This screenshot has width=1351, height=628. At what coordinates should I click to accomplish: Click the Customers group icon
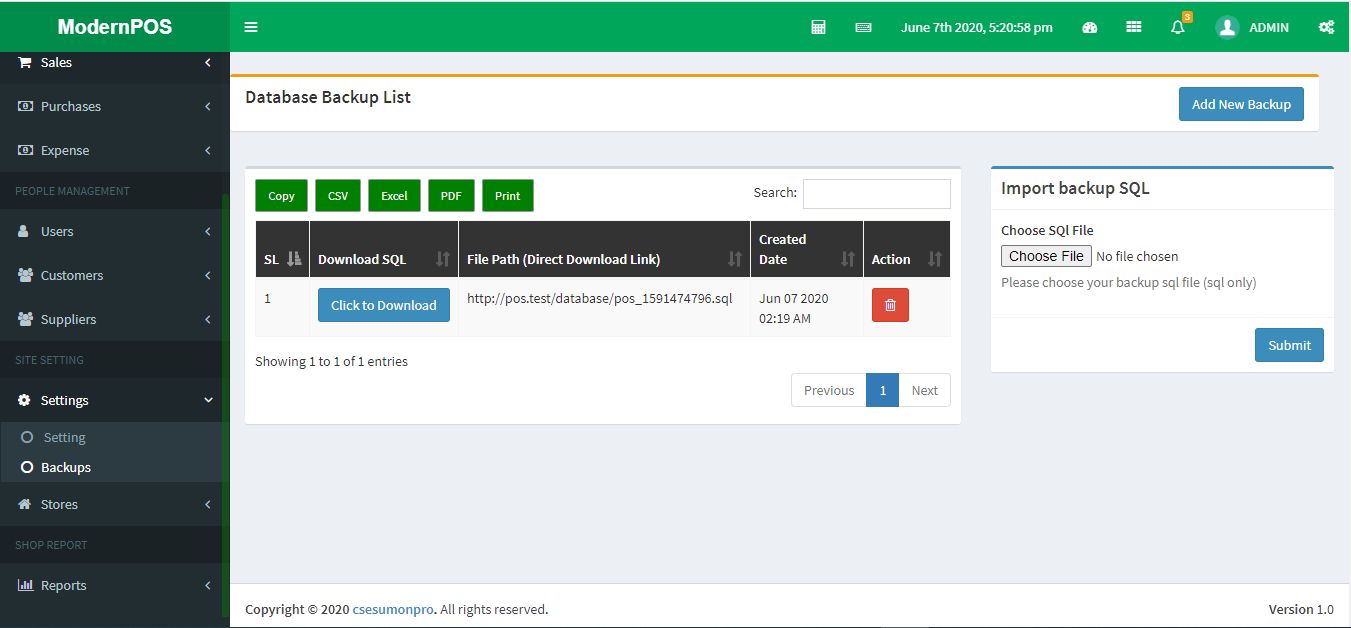25,275
